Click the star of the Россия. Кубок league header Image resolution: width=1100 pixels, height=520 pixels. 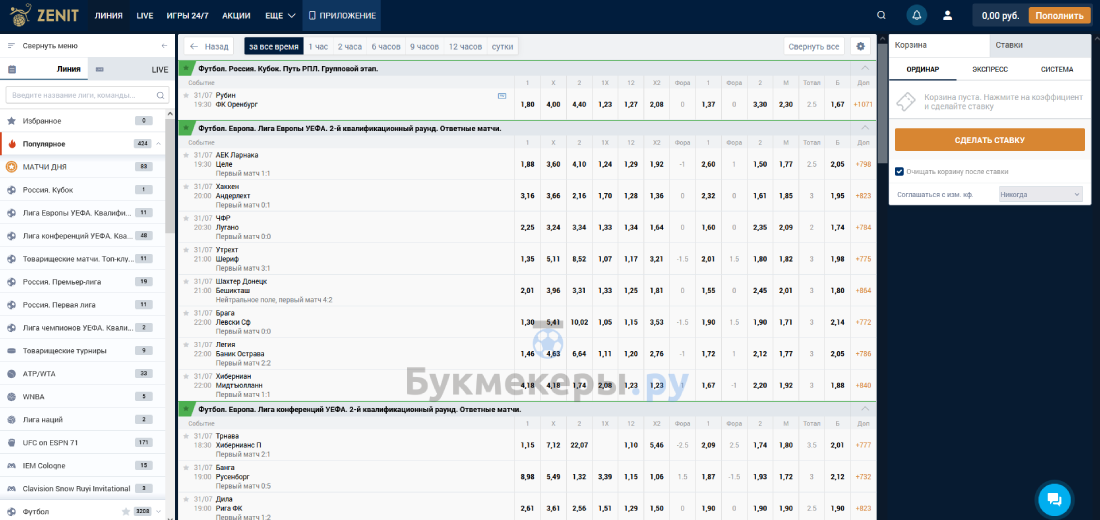pyautogui.click(x=186, y=69)
